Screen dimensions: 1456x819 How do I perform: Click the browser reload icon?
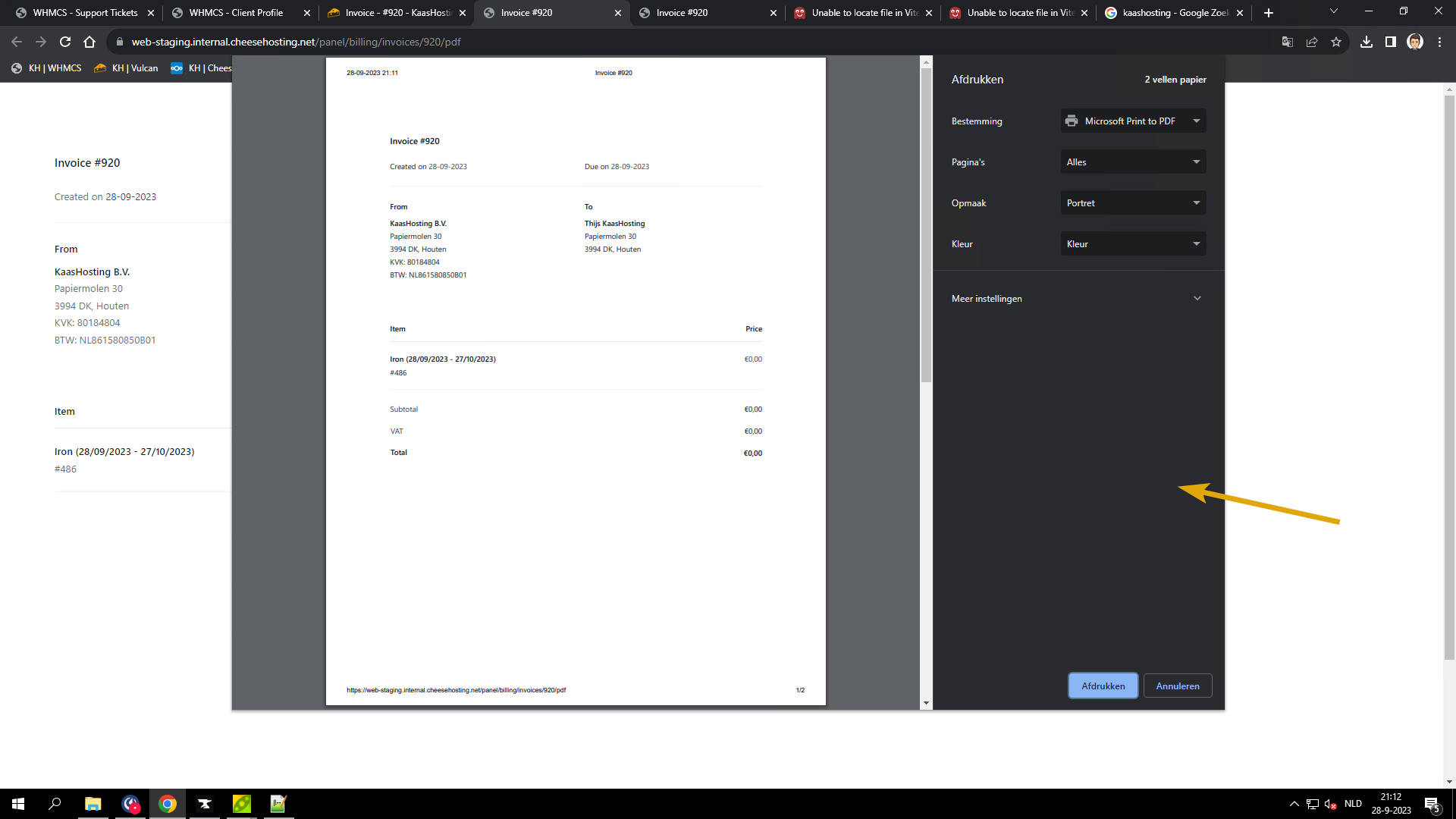(x=65, y=42)
